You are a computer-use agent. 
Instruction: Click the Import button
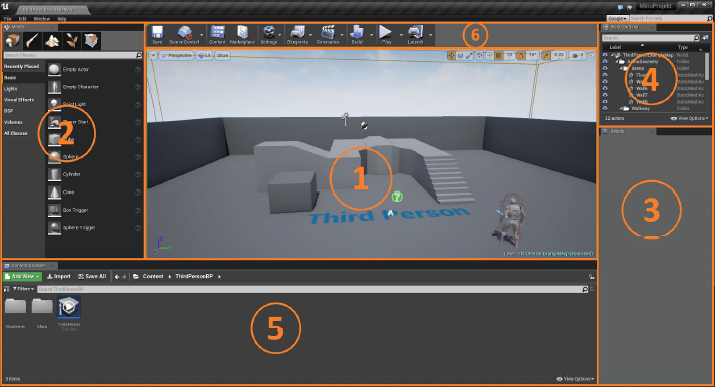click(x=59, y=276)
